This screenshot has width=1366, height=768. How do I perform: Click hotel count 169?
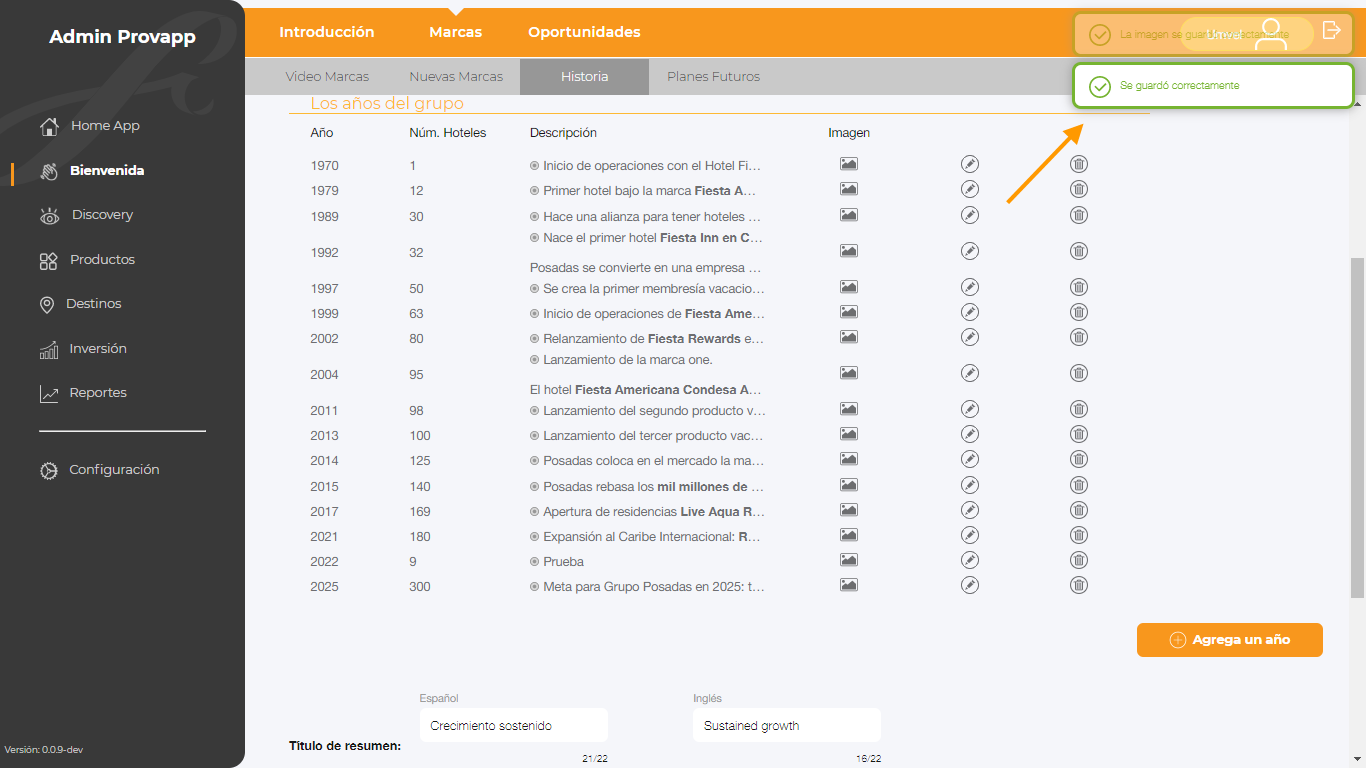pos(420,512)
